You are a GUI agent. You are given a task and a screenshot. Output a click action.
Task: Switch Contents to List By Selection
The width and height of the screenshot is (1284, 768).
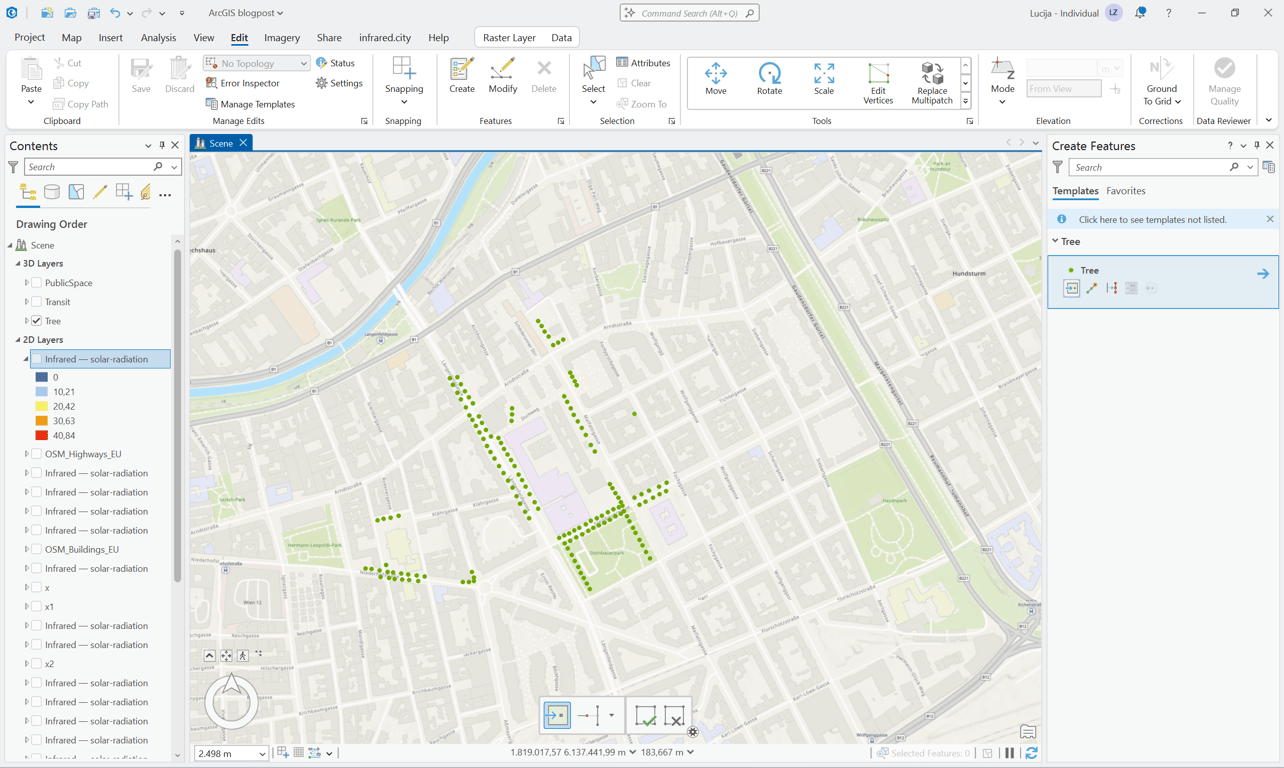(76, 193)
